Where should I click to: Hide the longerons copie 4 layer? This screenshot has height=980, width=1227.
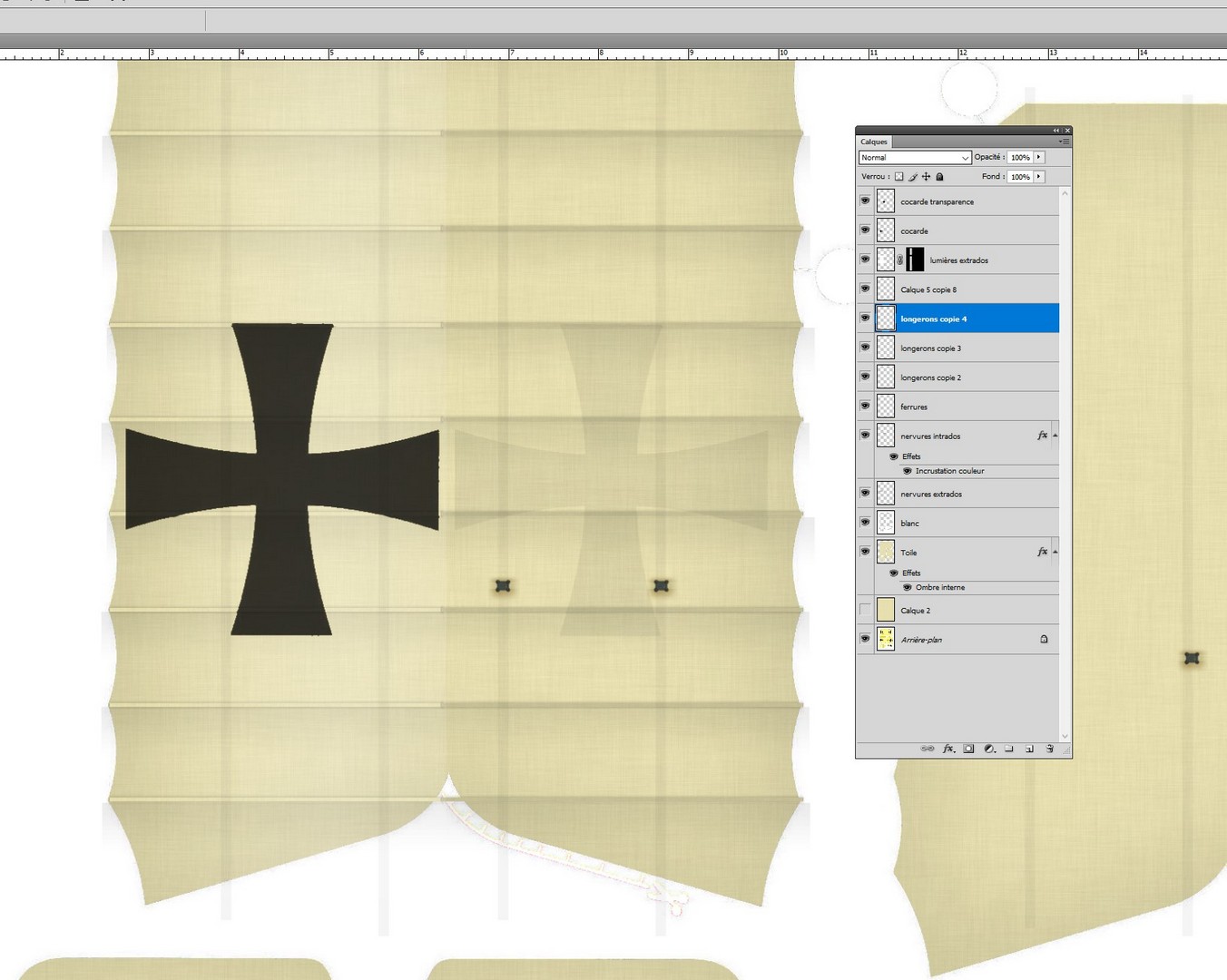865,318
